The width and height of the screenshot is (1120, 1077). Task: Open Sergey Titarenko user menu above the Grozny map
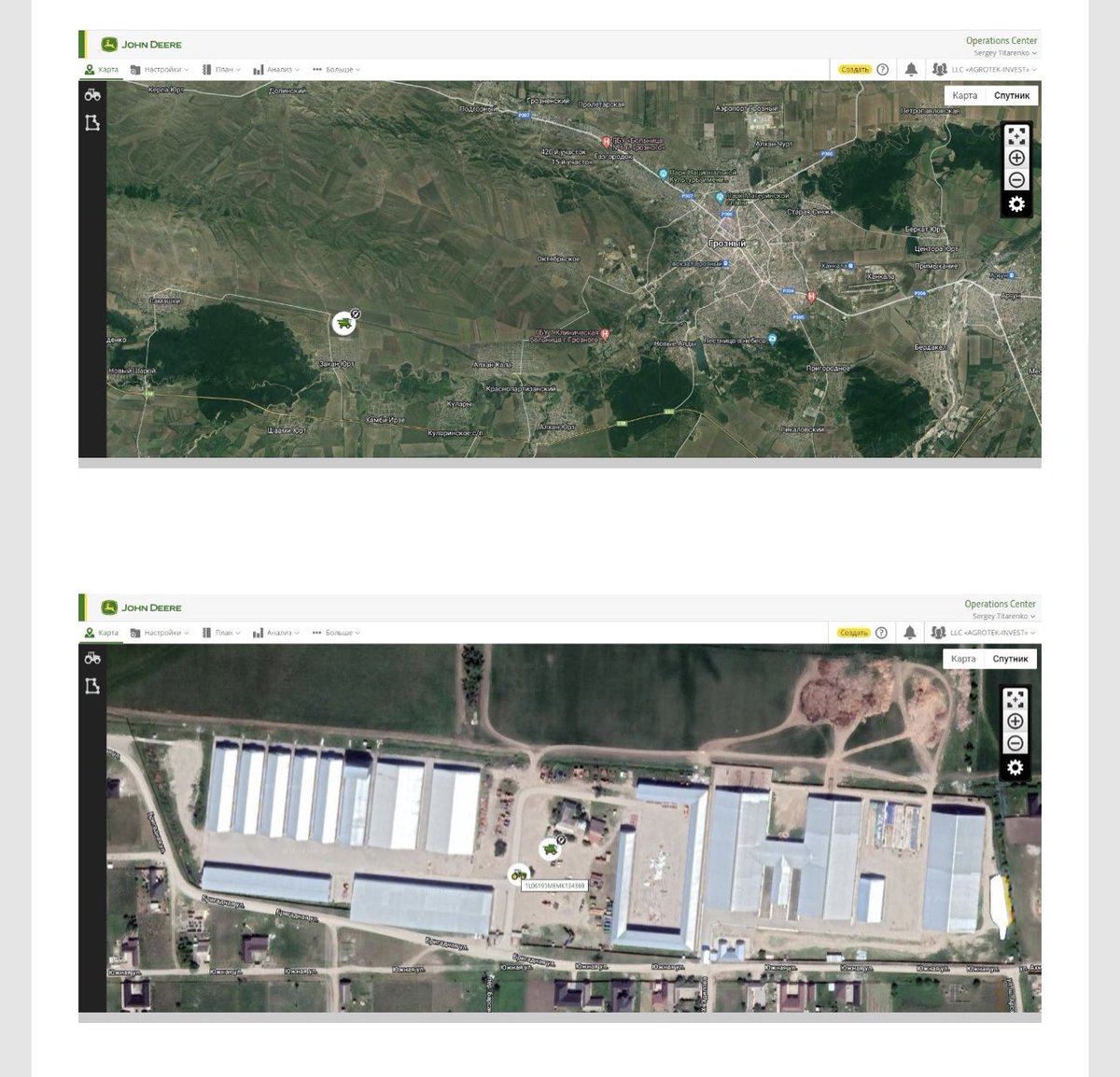pos(1005,53)
